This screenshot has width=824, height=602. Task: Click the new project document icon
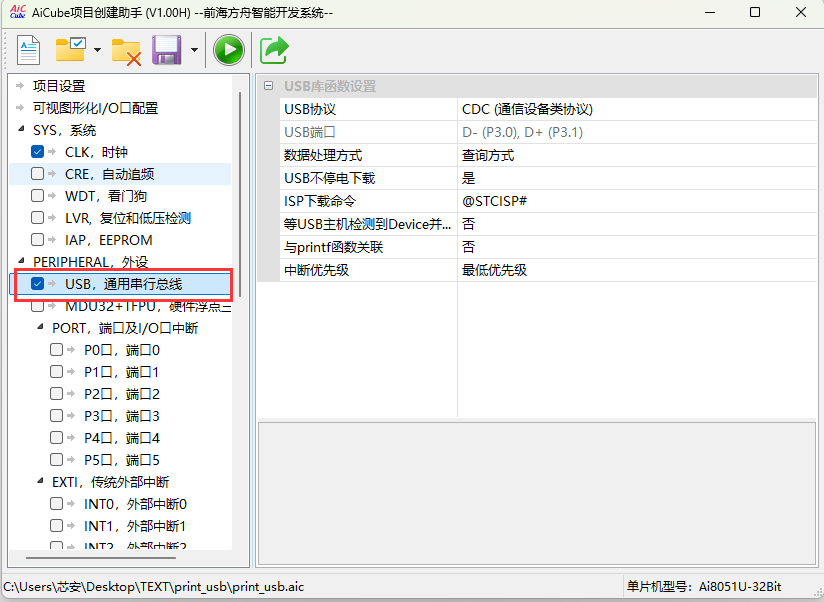28,50
